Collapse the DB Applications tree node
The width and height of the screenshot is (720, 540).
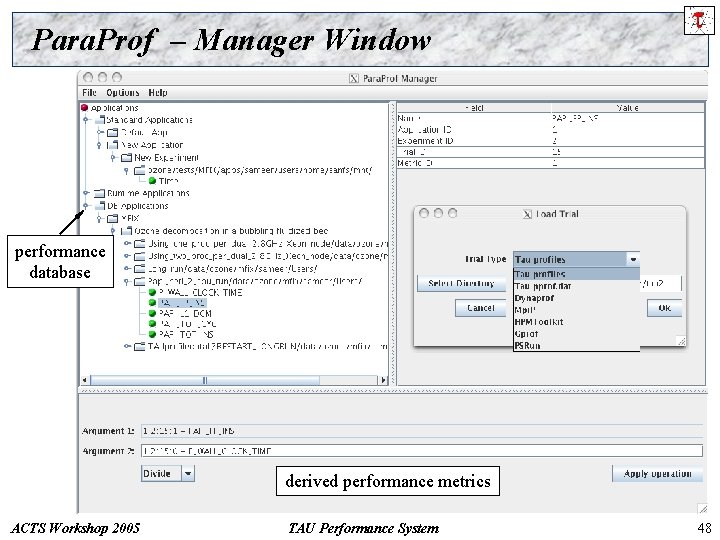pyautogui.click(x=86, y=206)
